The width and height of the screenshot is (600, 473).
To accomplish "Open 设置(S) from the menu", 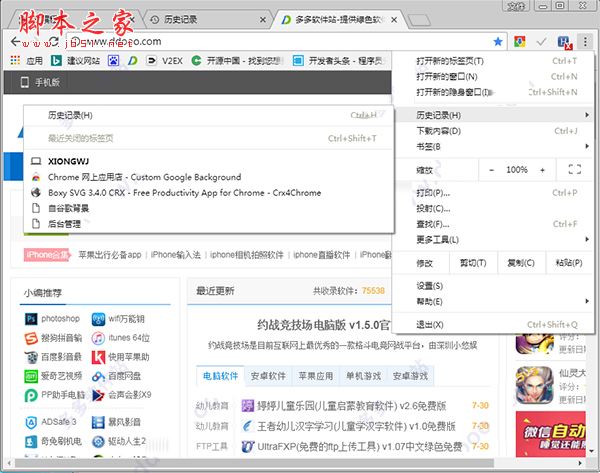I will pyautogui.click(x=494, y=286).
